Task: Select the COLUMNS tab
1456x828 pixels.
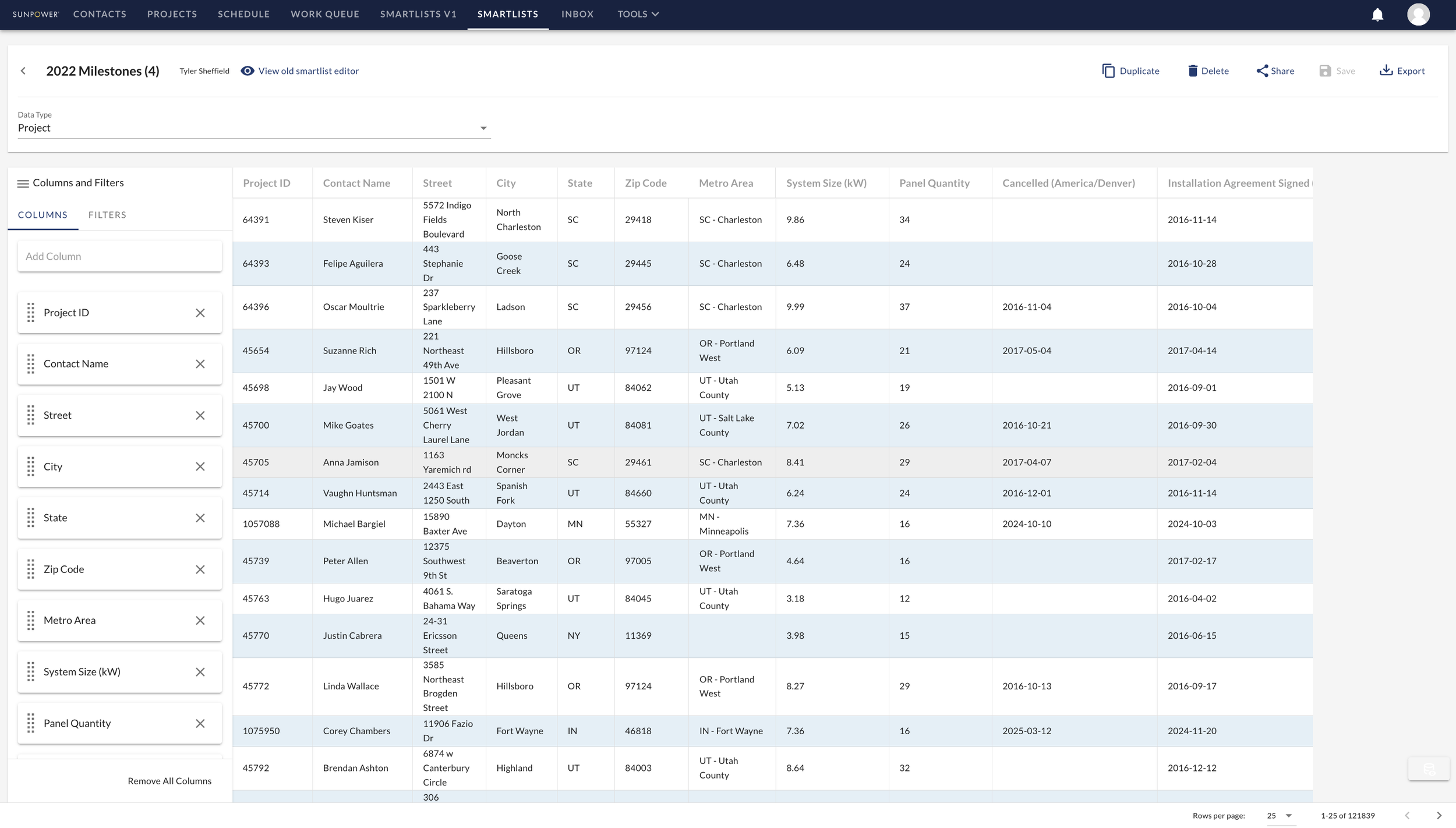Action: pos(43,214)
